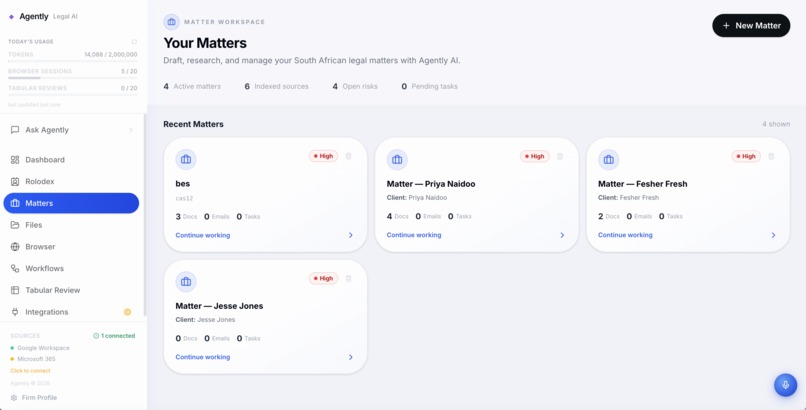The image size is (806, 410).
Task: Click the sidebar vertical scrollbar
Action: click(145, 215)
